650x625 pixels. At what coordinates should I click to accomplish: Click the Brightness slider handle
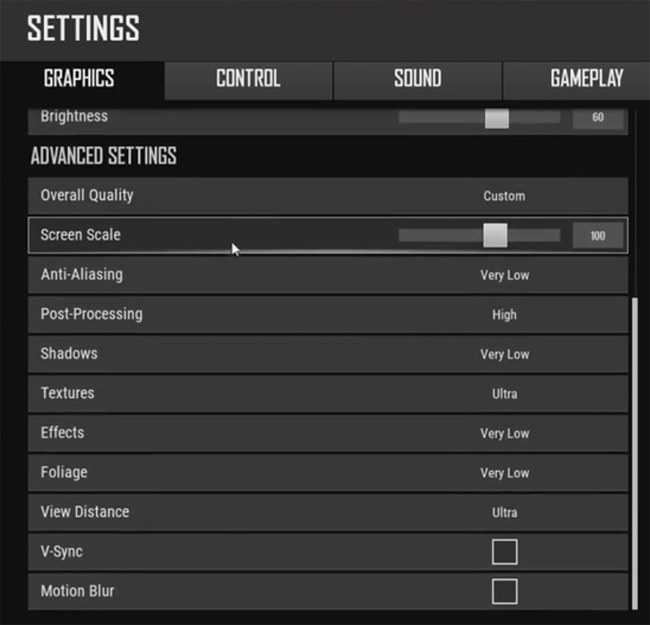(497, 118)
